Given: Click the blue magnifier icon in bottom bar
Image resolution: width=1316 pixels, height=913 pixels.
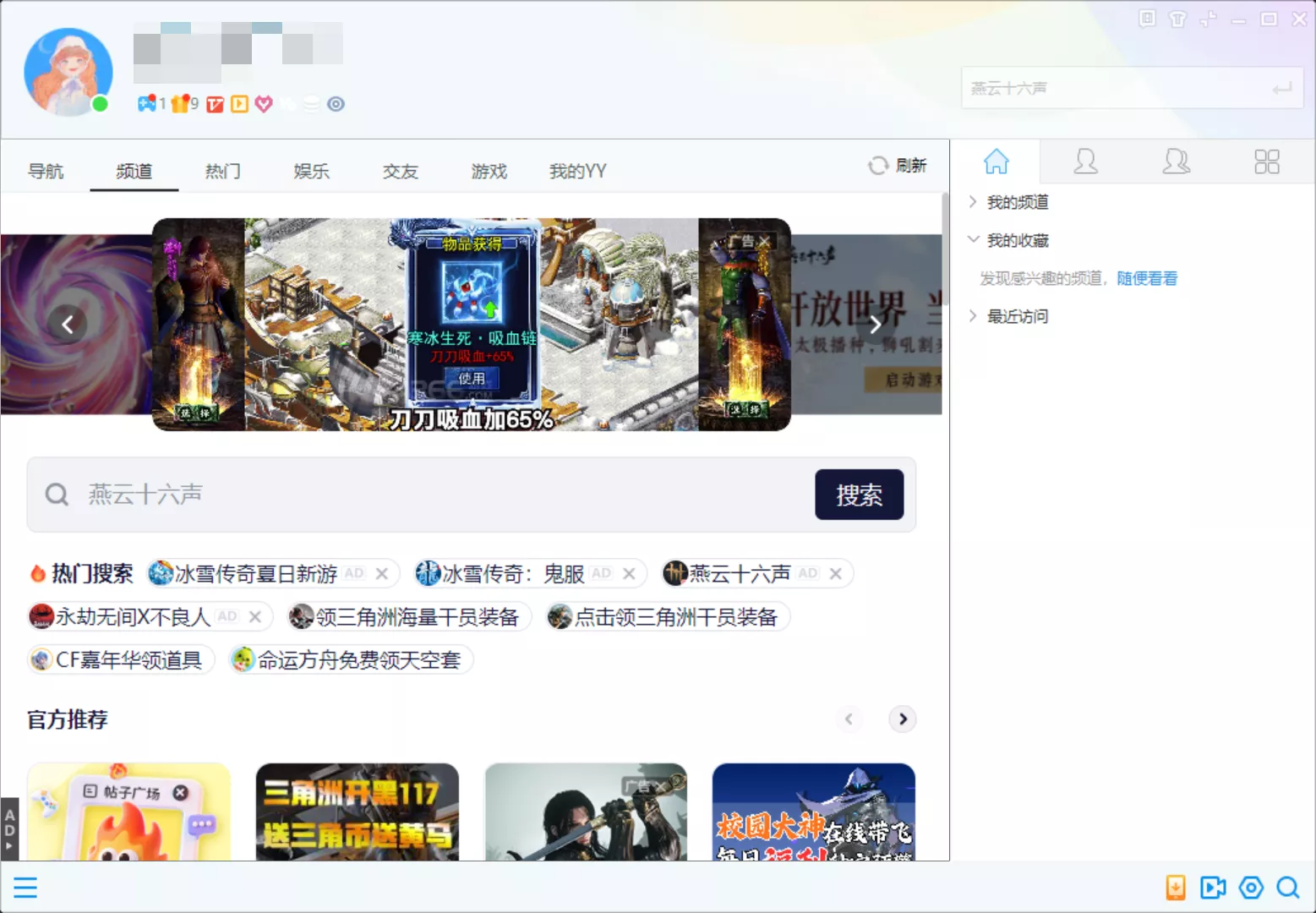Looking at the screenshot, I should [1288, 887].
